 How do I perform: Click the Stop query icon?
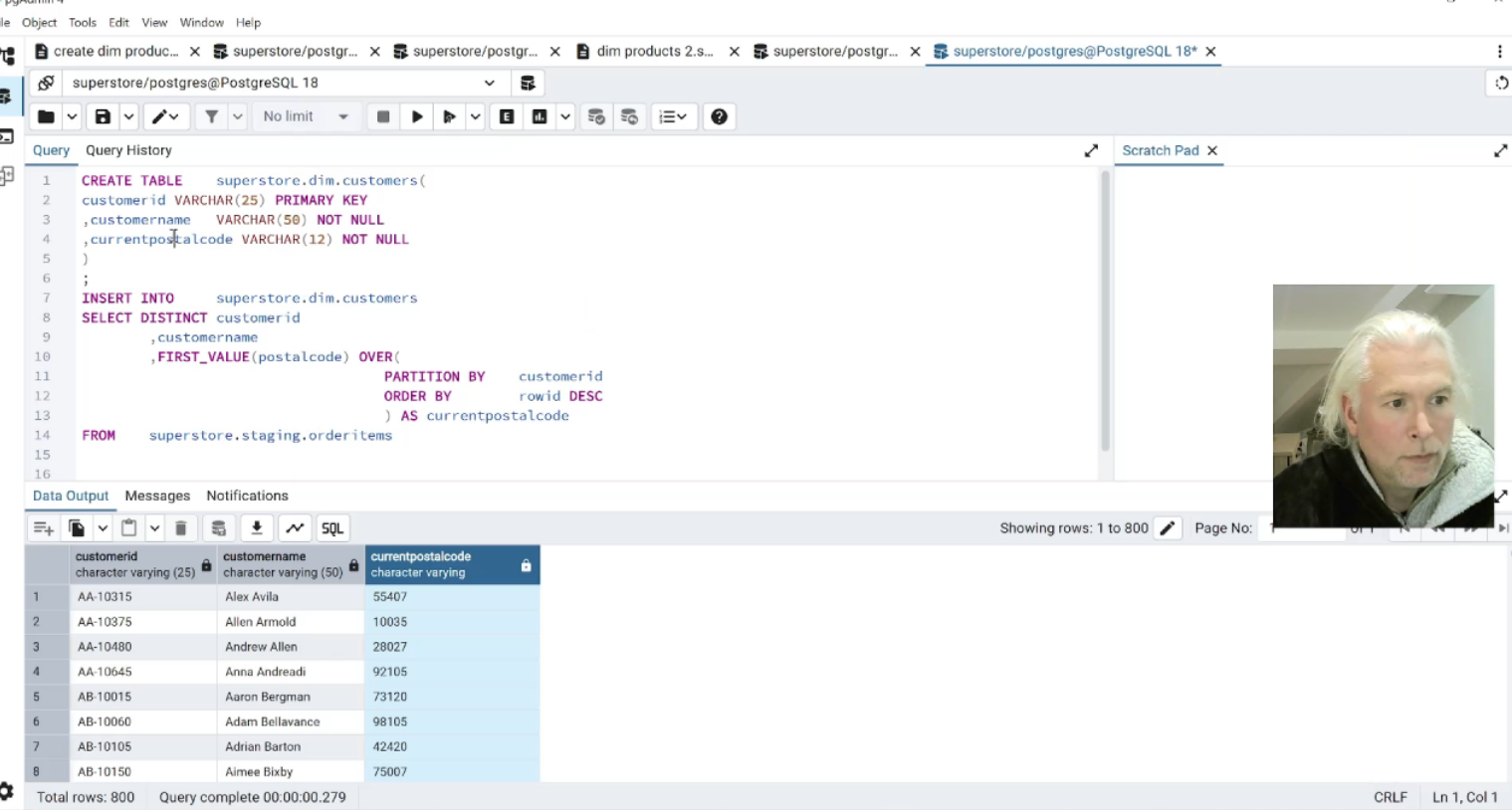[x=383, y=116]
